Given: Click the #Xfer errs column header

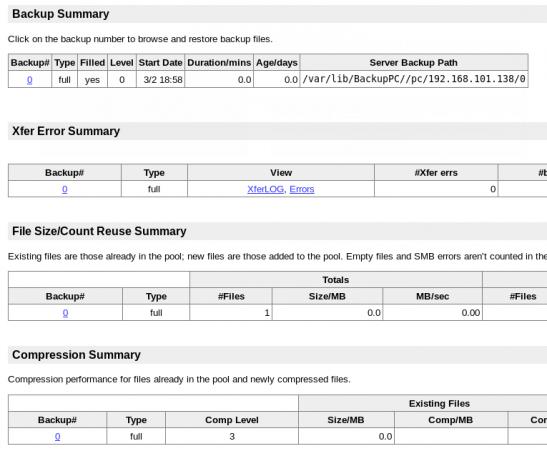Looking at the screenshot, I should (x=436, y=173).
